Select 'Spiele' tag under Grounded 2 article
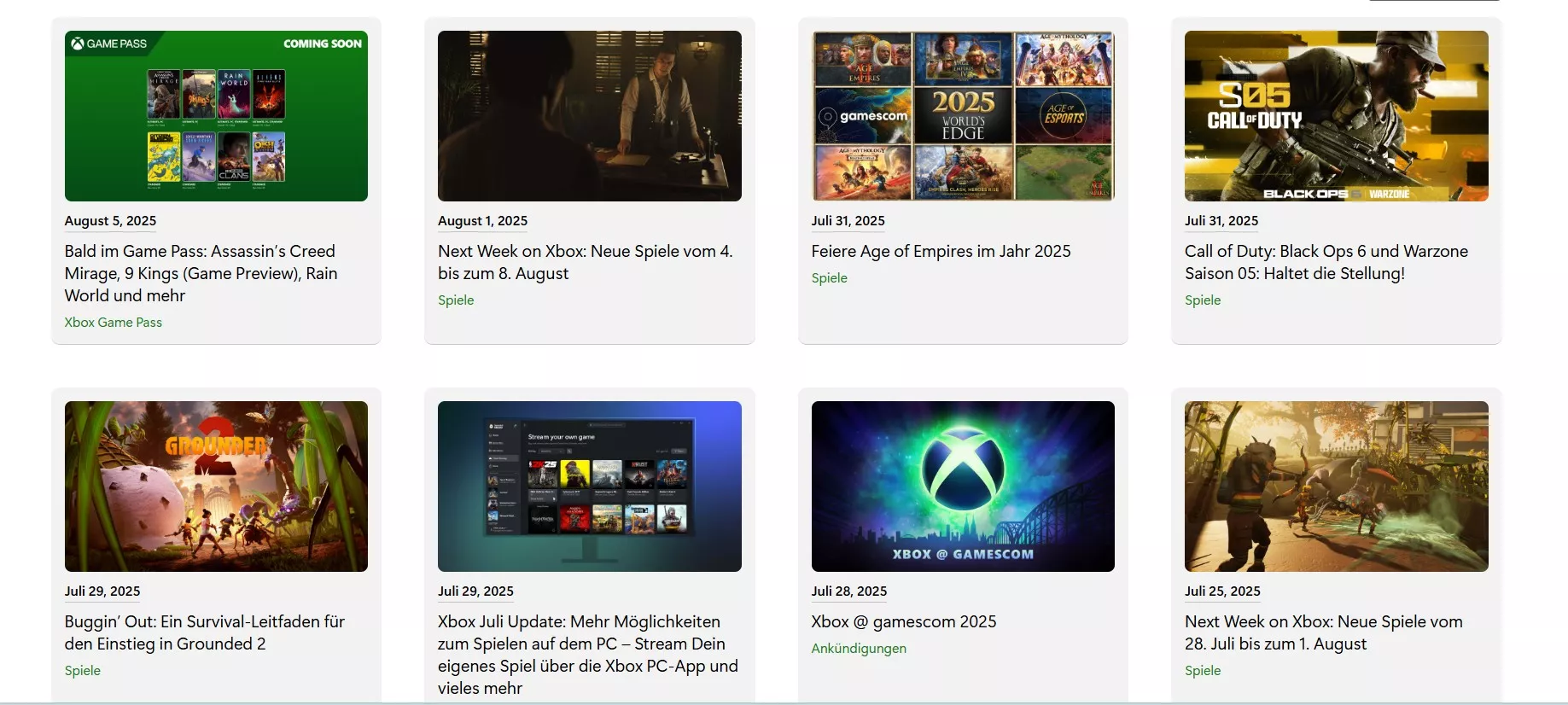The height and width of the screenshot is (705, 1568). click(x=83, y=671)
